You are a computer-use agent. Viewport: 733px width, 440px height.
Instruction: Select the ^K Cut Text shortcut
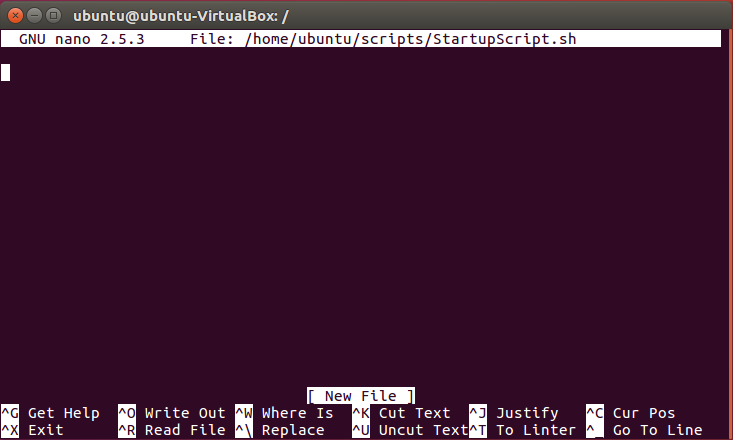pos(401,413)
